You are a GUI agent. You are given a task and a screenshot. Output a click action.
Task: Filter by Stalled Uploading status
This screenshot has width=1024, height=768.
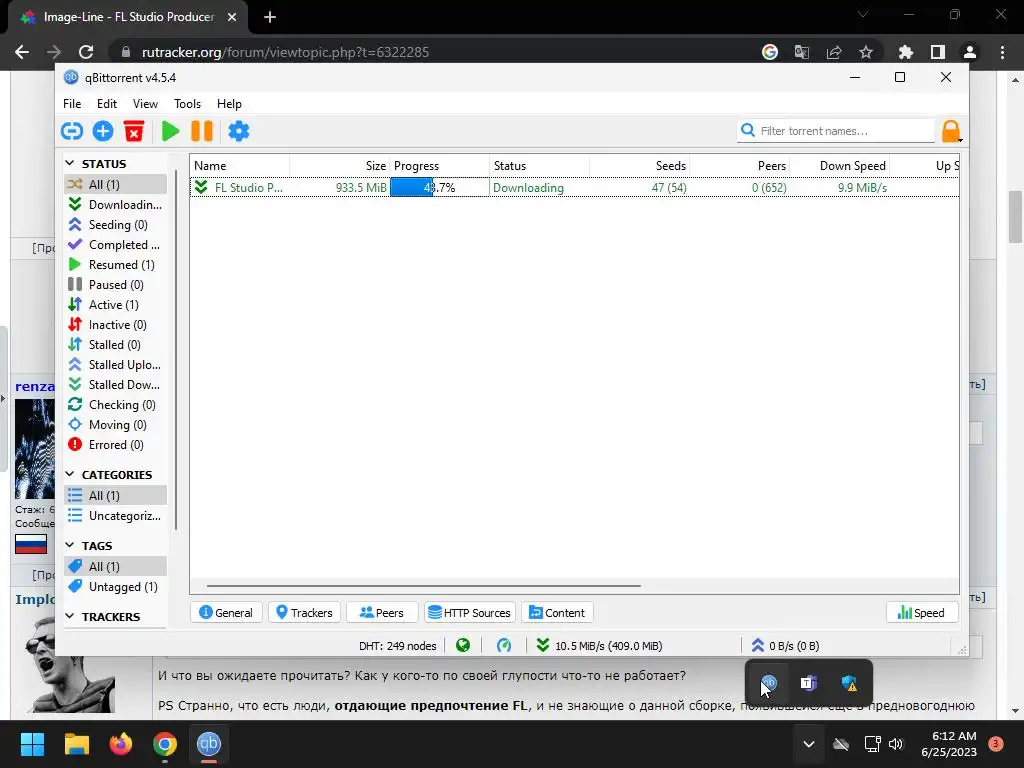coord(115,364)
